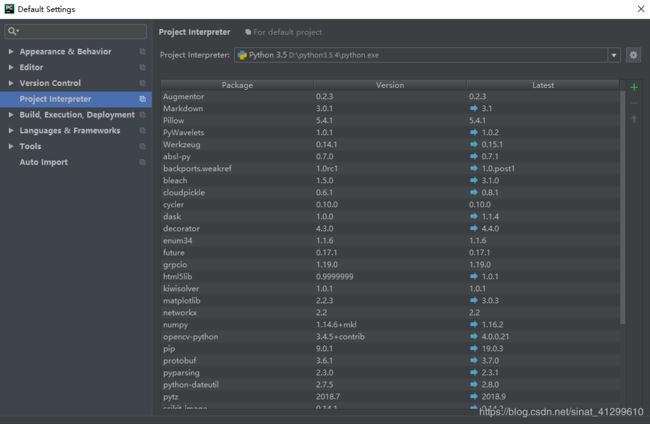Viewport: 650px width, 424px height.
Task: Click the update arrow for pip 19.0.3
Action: pyautogui.click(x=474, y=349)
